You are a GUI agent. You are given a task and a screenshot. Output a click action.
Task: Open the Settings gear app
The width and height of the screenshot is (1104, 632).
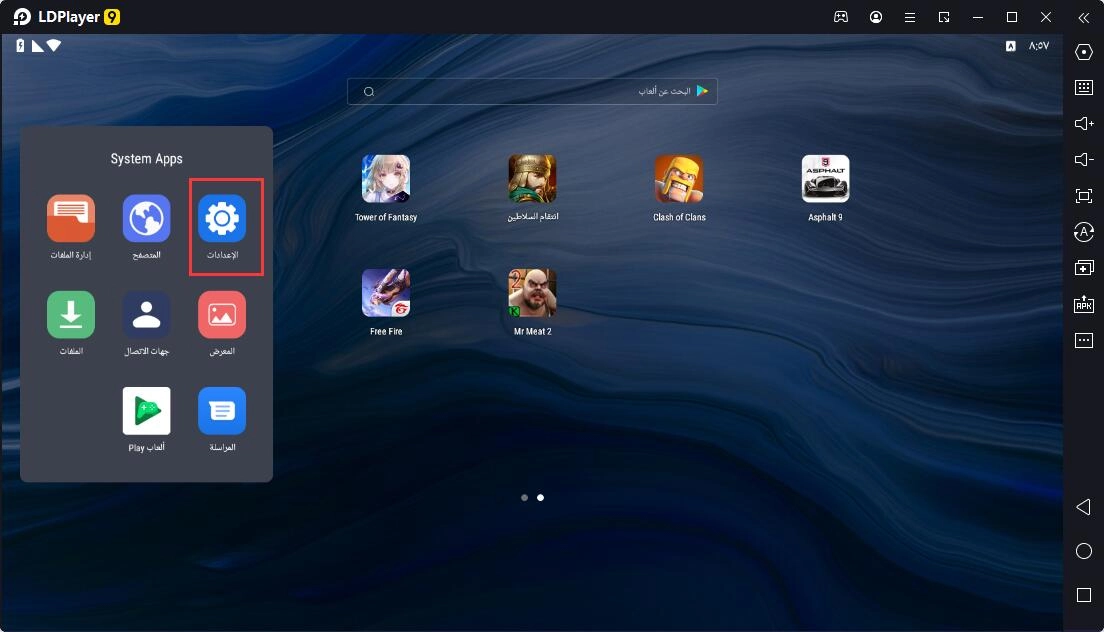coord(222,219)
